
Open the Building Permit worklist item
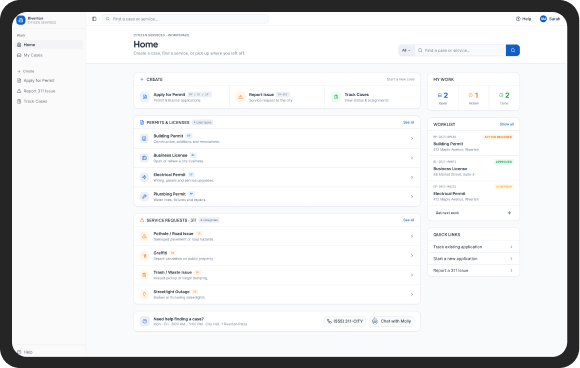click(x=473, y=144)
